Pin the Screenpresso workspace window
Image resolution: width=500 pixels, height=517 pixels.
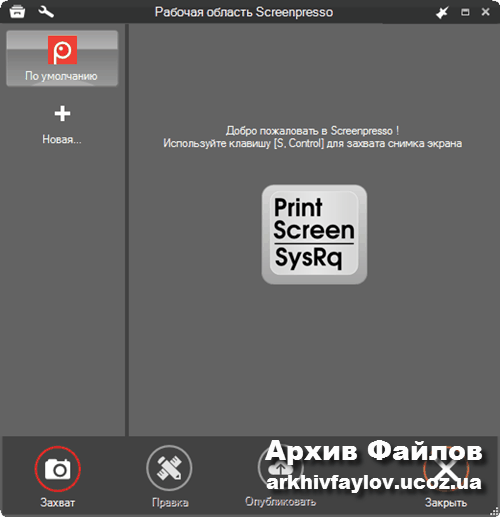[442, 13]
